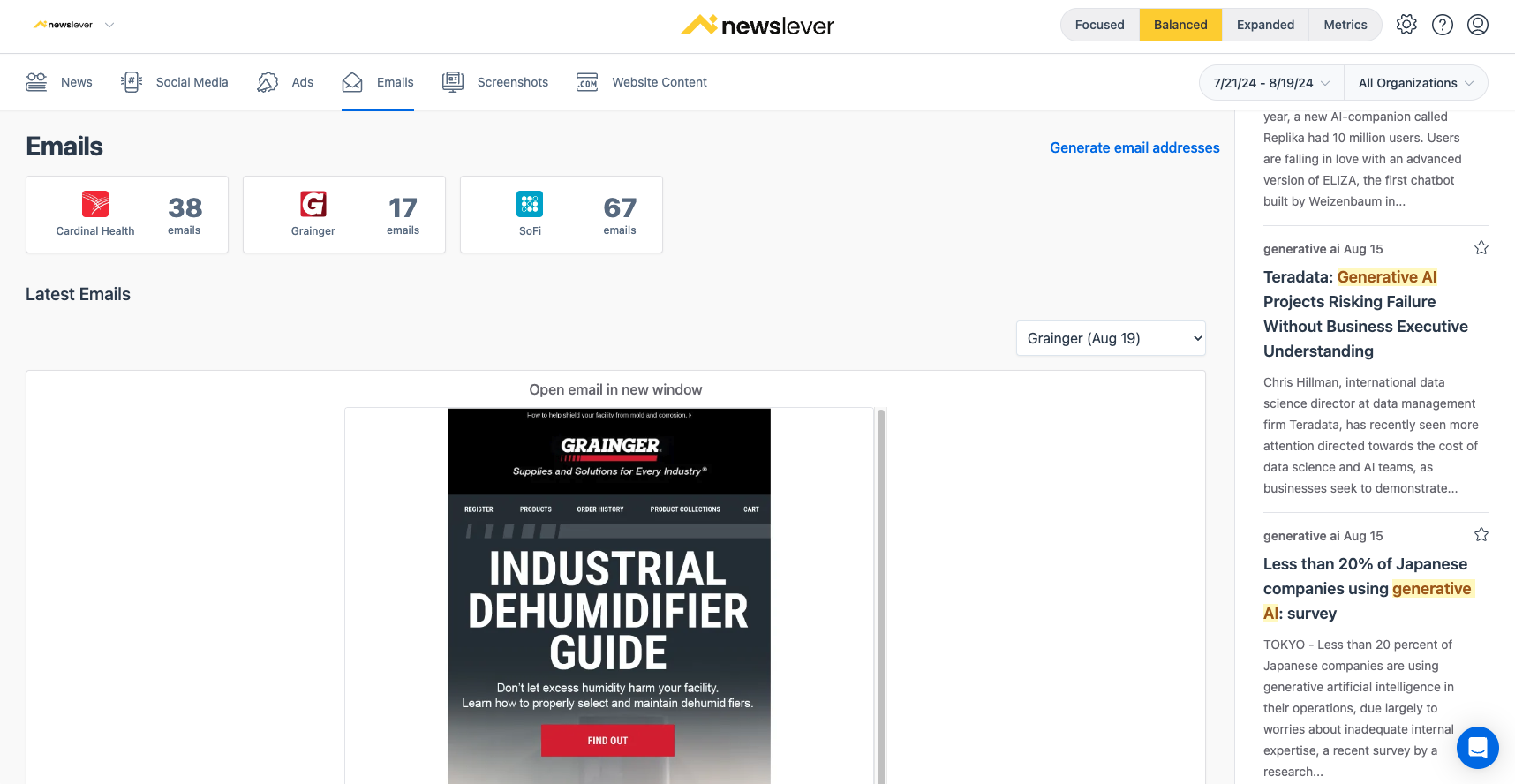Image resolution: width=1515 pixels, height=784 pixels.
Task: Click the Website Content .COM icon
Action: click(x=587, y=82)
